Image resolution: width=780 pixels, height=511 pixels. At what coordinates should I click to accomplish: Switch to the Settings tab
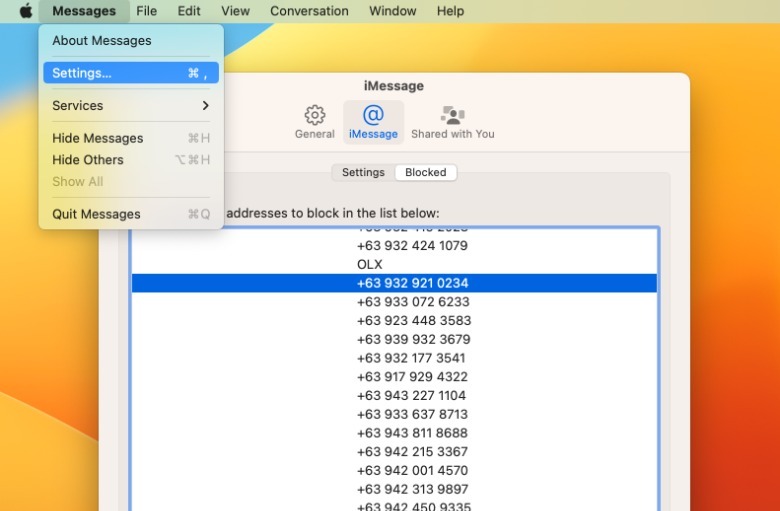(x=363, y=172)
